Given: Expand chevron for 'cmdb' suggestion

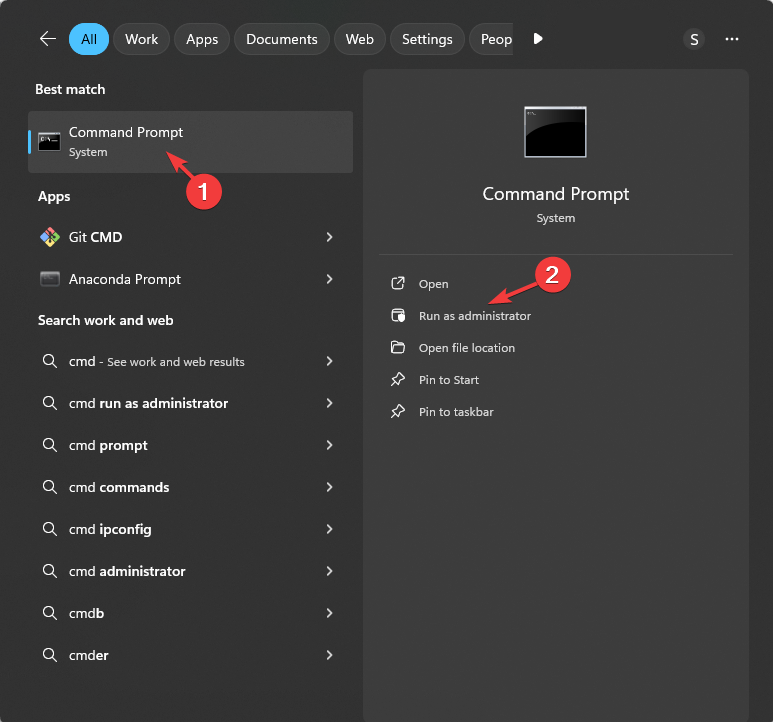Looking at the screenshot, I should pos(329,613).
